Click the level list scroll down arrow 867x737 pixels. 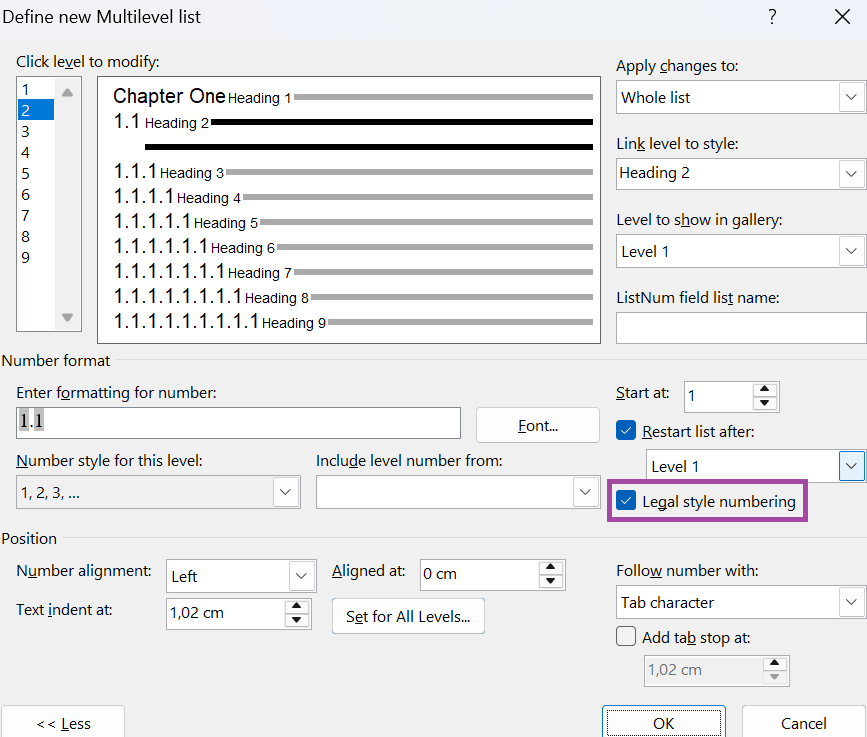pyautogui.click(x=67, y=317)
